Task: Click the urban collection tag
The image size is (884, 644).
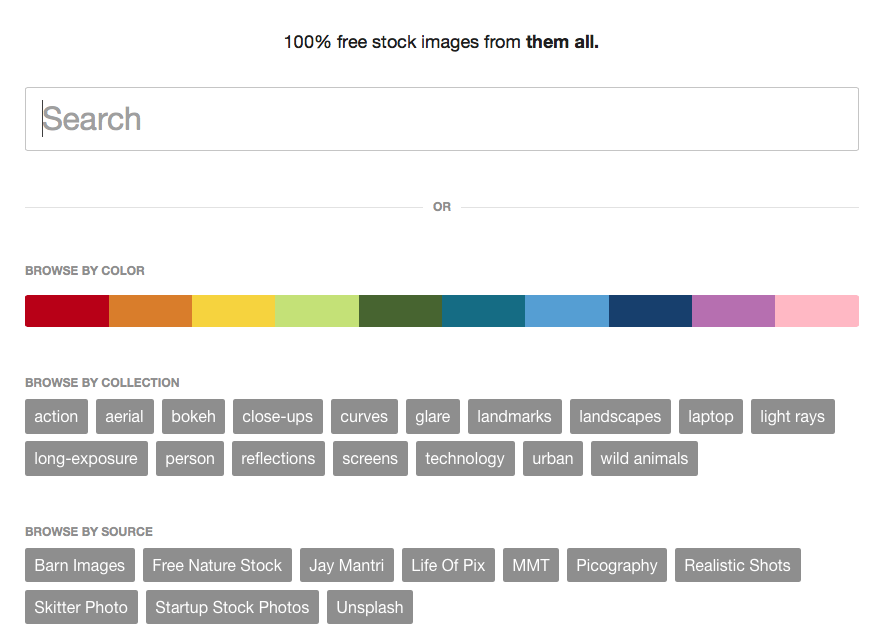Action: [553, 458]
